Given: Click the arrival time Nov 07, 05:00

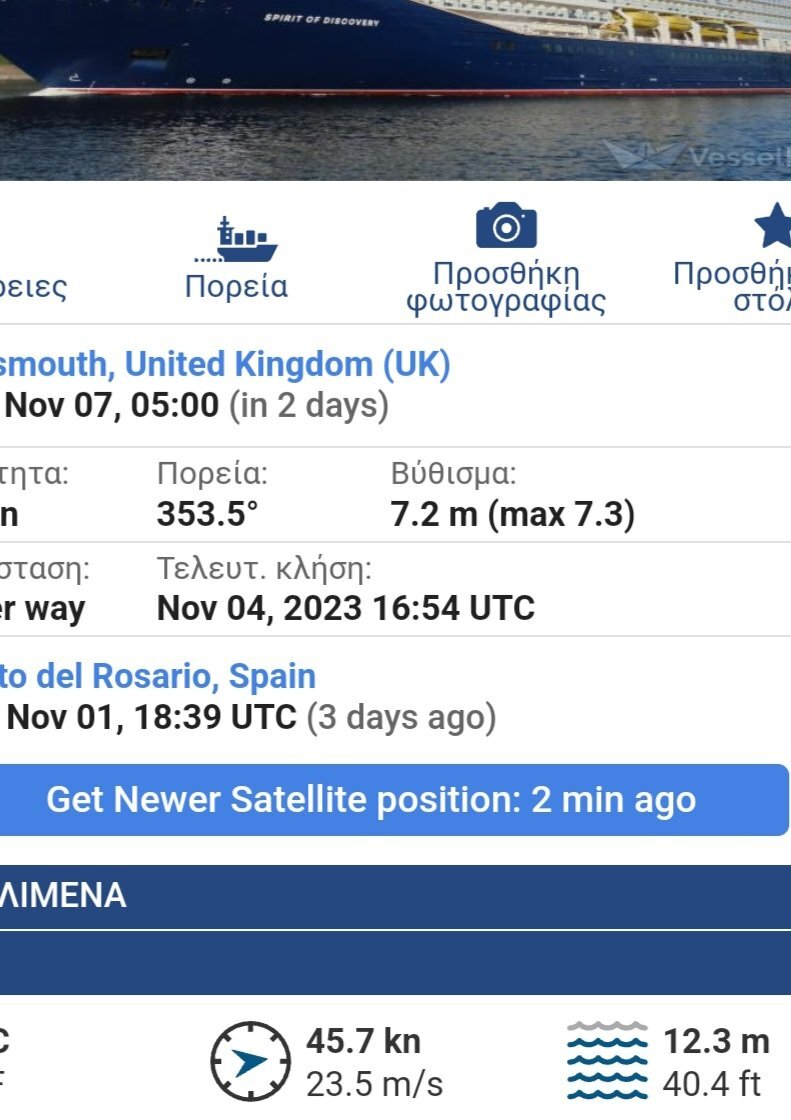Looking at the screenshot, I should click(112, 406).
